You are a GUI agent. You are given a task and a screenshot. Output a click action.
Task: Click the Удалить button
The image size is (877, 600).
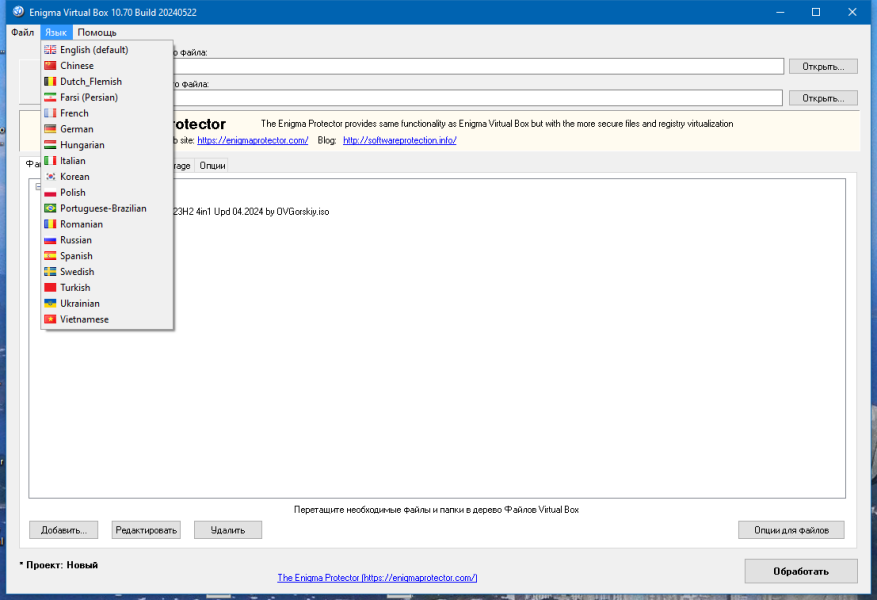click(228, 530)
